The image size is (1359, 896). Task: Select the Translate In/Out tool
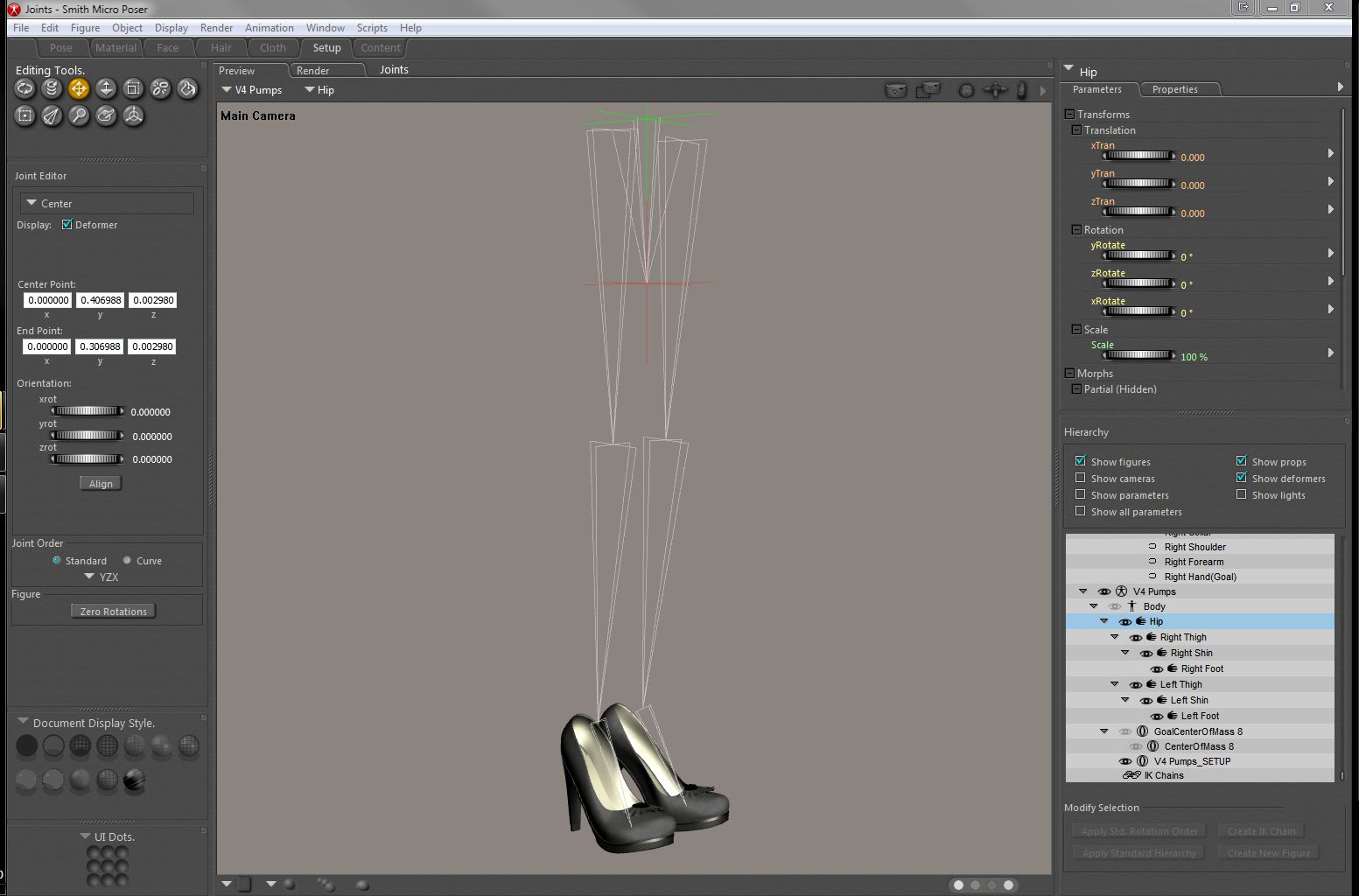point(106,88)
